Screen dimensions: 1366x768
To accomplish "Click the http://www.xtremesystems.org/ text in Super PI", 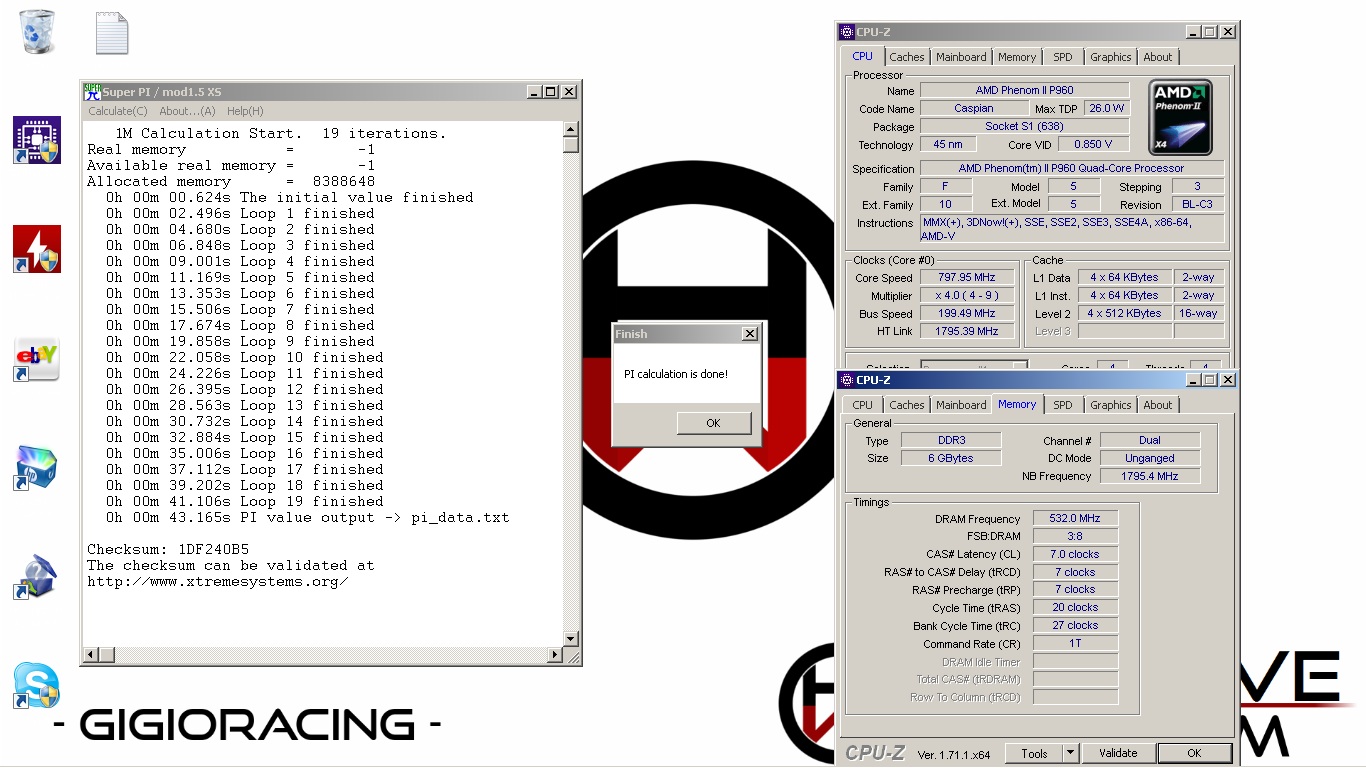I will (x=218, y=581).
